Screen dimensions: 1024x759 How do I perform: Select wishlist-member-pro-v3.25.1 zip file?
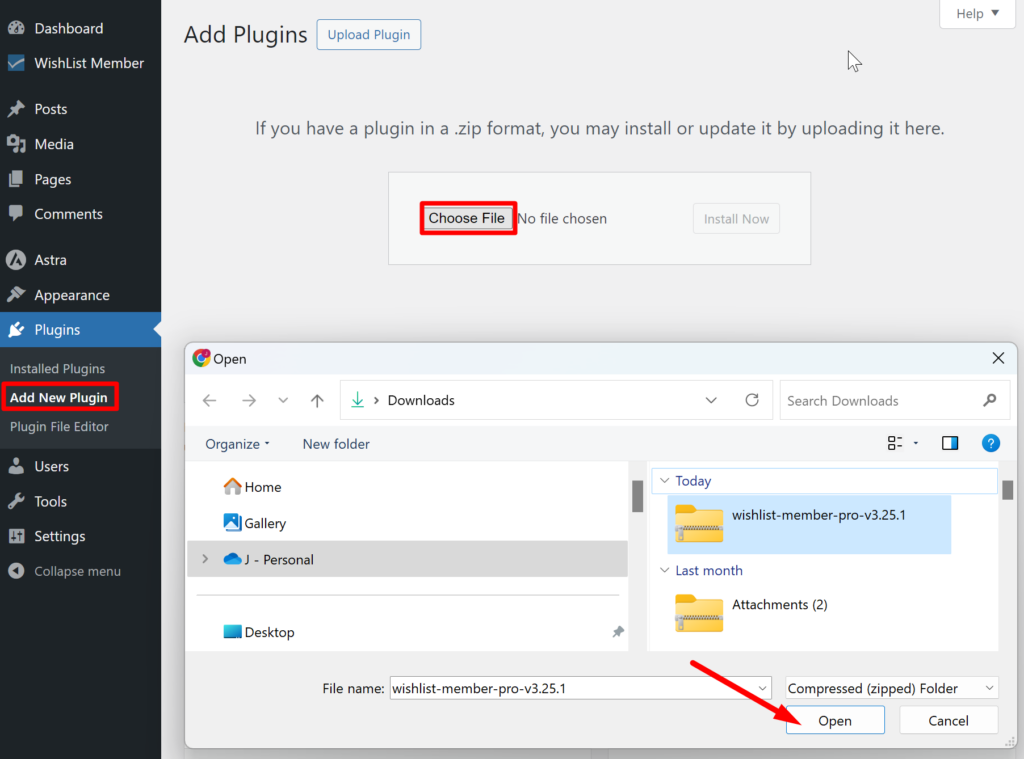(x=809, y=525)
